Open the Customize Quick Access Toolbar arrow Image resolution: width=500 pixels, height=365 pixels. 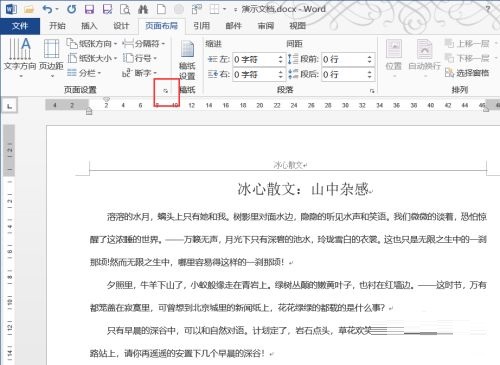coord(235,10)
